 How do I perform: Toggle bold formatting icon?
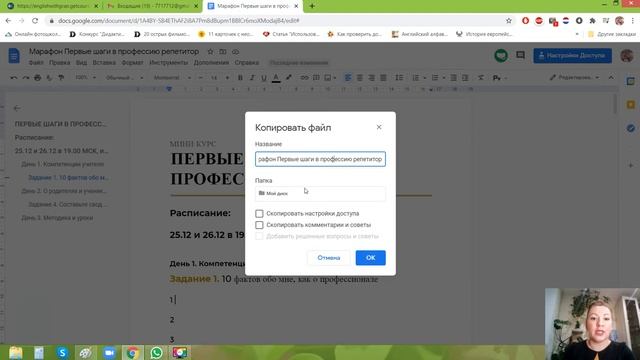(x=240, y=78)
